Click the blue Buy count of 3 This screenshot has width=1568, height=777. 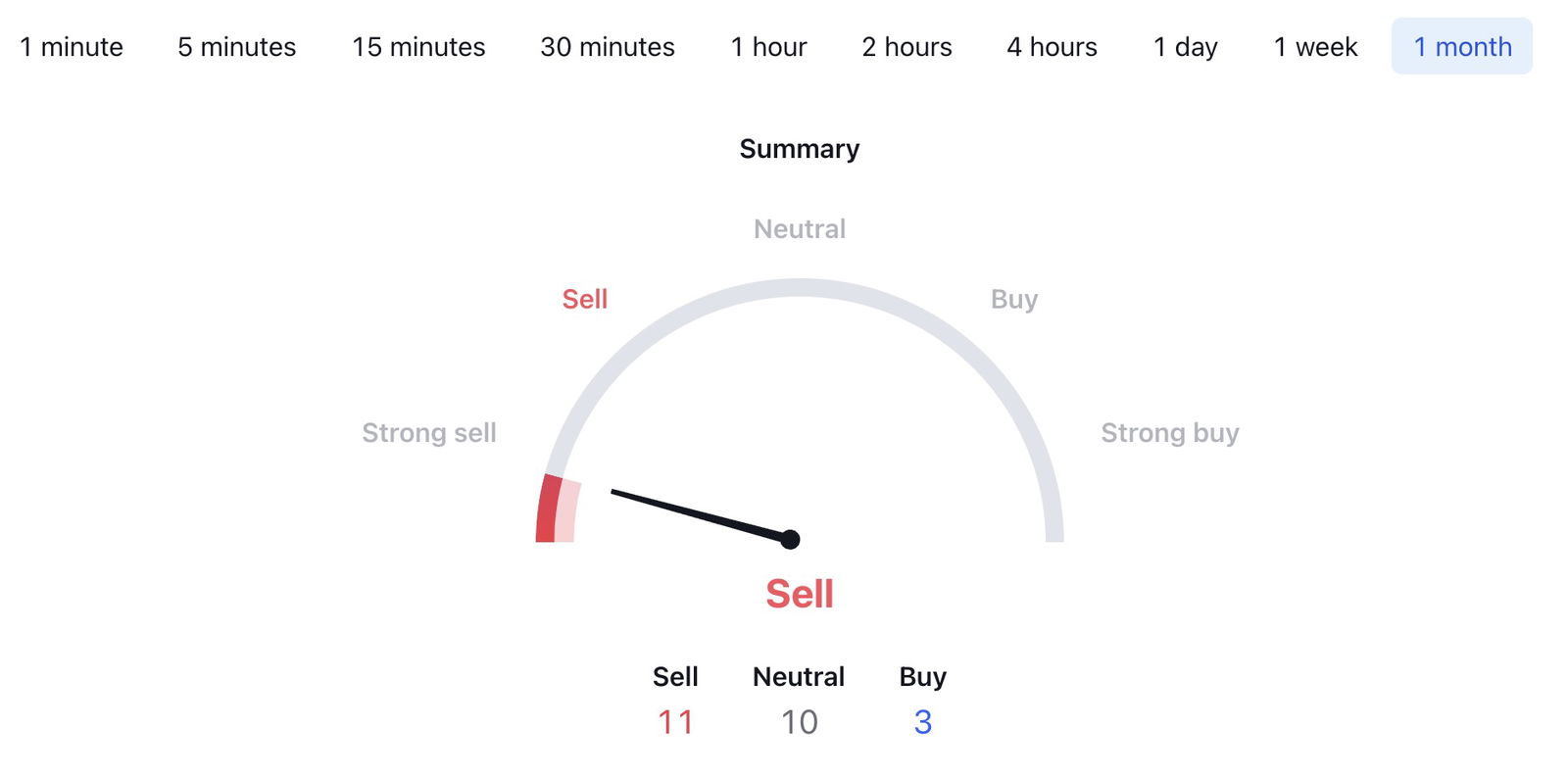pyautogui.click(x=923, y=722)
